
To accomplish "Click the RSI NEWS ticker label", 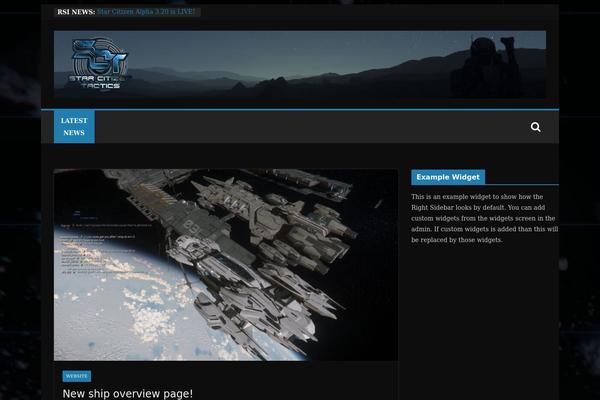I will pos(76,12).
